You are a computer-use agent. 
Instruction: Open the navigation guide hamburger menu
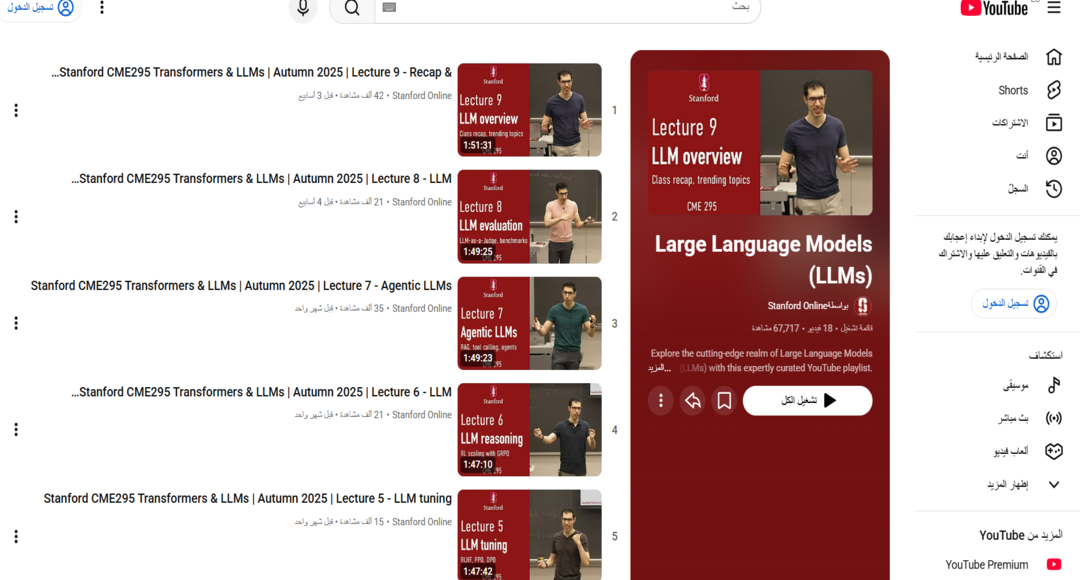(x=1056, y=9)
